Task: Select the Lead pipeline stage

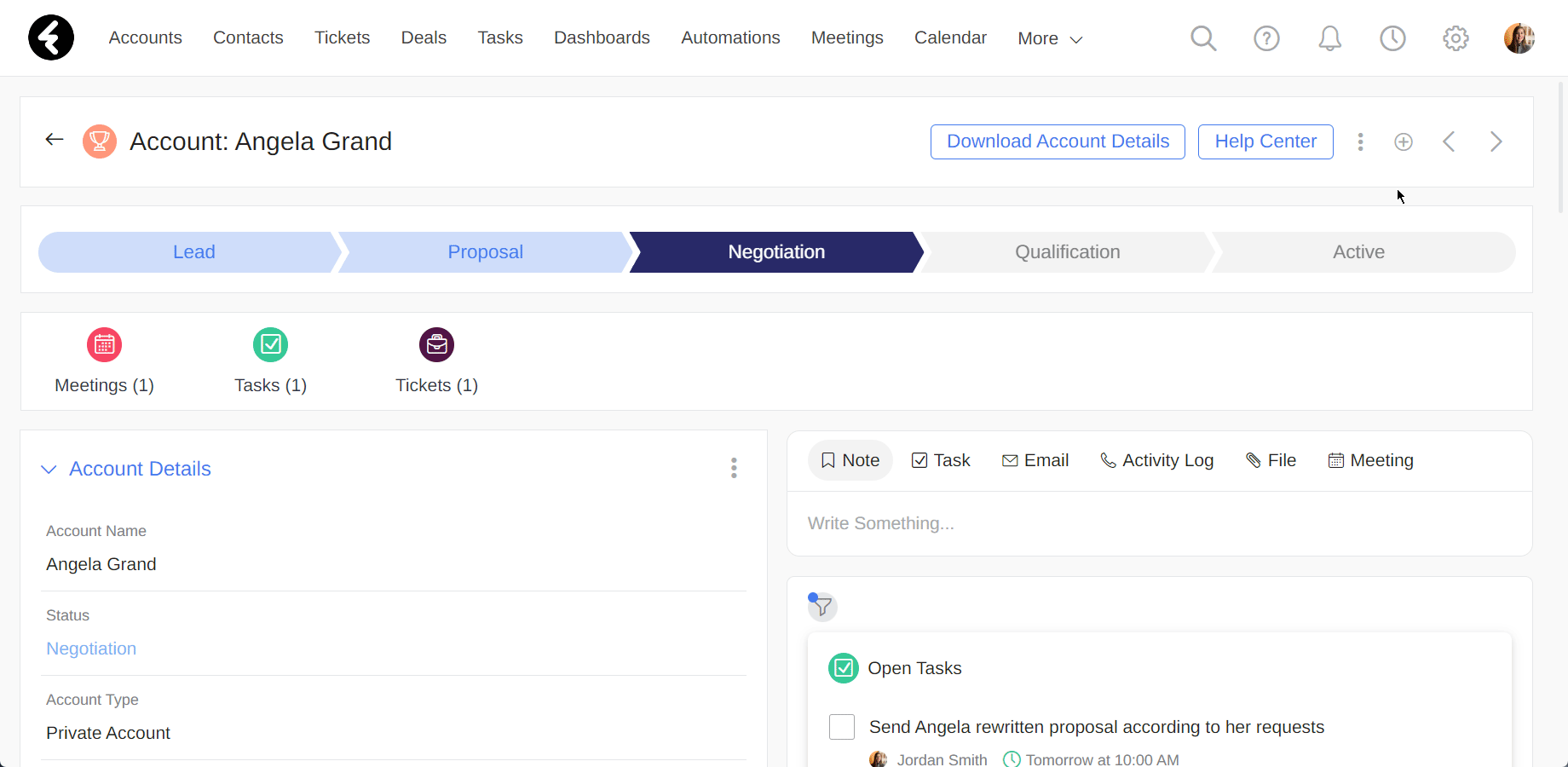Action: [189, 252]
